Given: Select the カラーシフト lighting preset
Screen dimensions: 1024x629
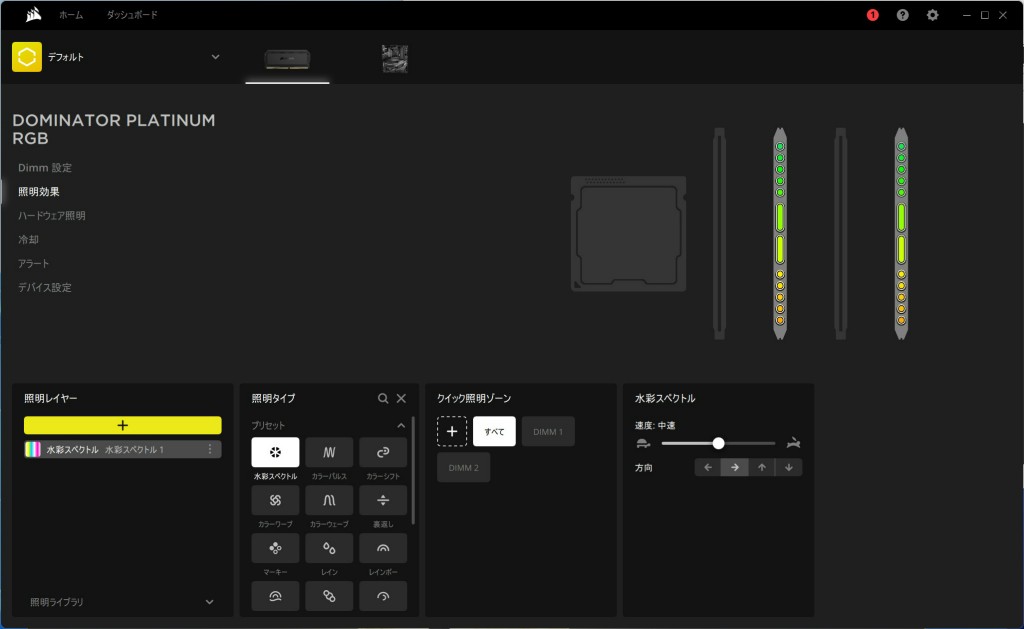Looking at the screenshot, I should [x=383, y=452].
